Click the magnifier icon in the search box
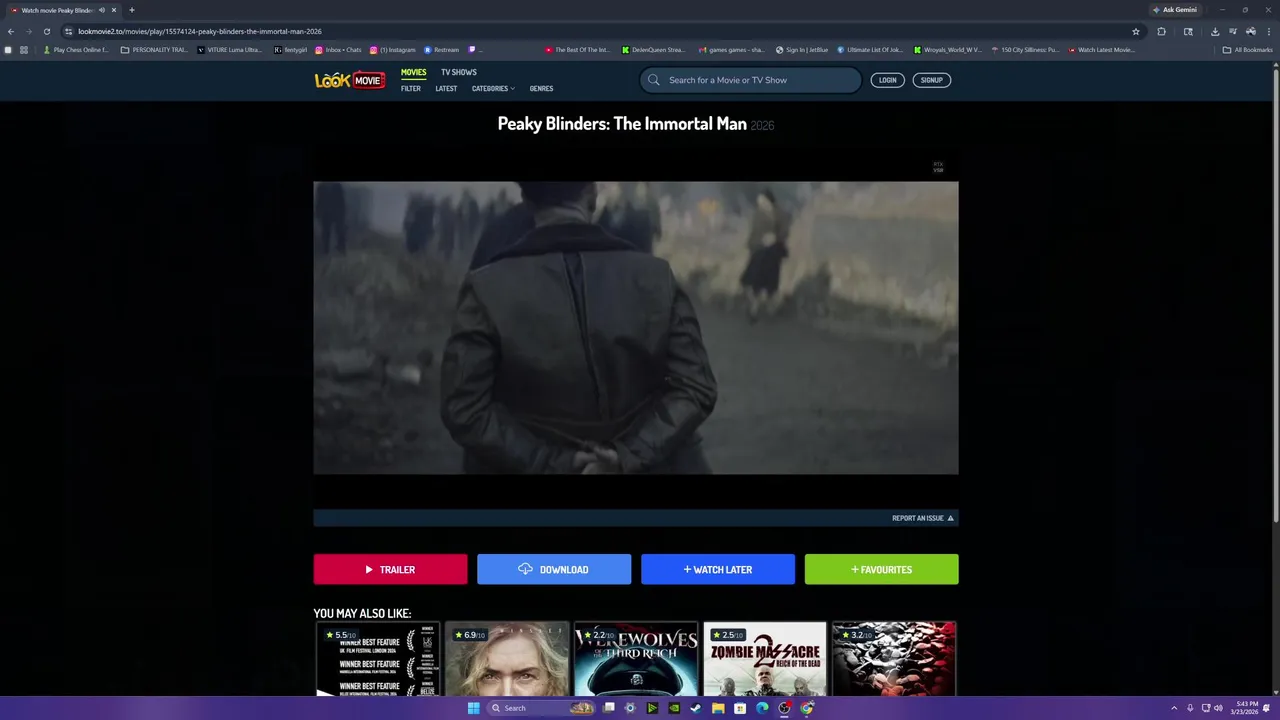The width and height of the screenshot is (1280, 720). (x=654, y=80)
